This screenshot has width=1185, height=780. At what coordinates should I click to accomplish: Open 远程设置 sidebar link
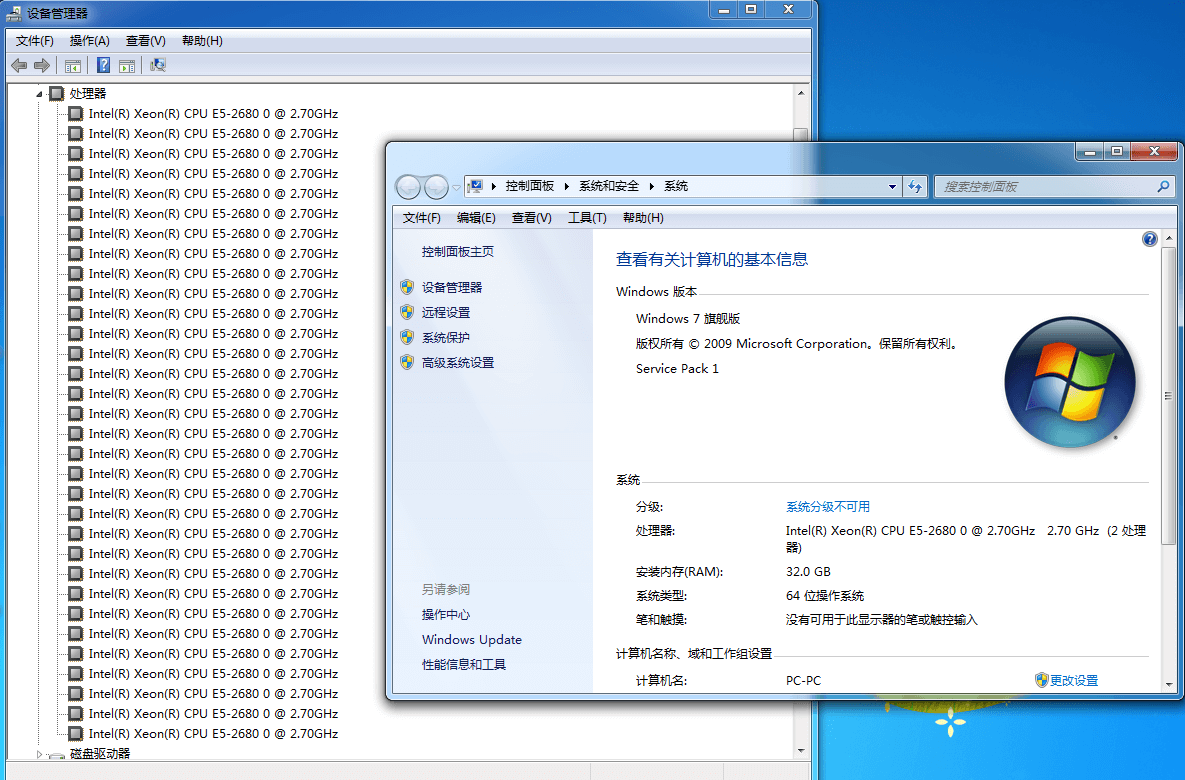[446, 312]
